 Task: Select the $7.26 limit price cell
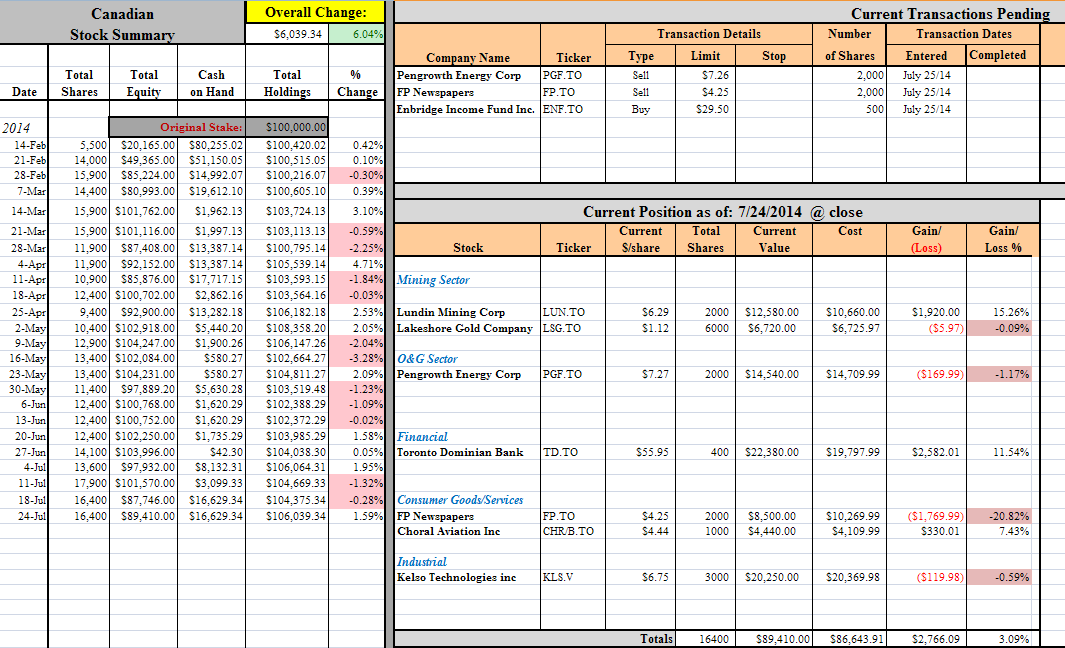point(706,75)
